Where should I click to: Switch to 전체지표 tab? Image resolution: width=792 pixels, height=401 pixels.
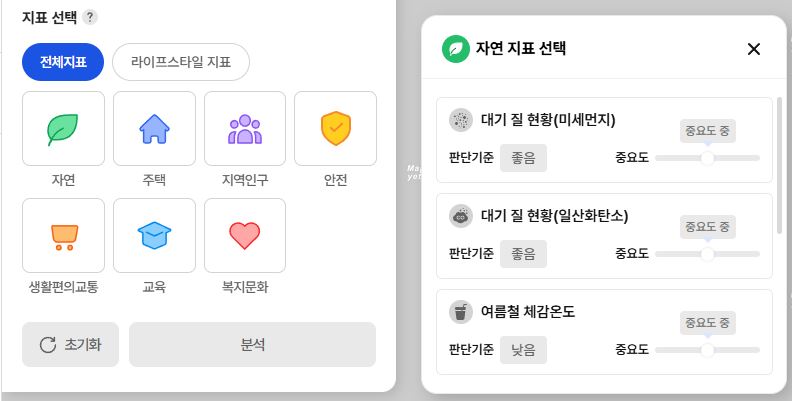click(x=63, y=62)
